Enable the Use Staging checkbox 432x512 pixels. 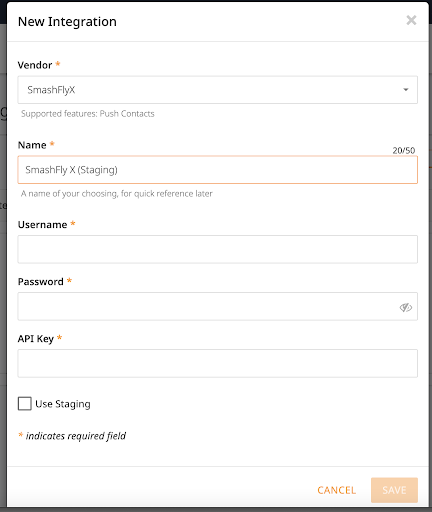tap(25, 404)
